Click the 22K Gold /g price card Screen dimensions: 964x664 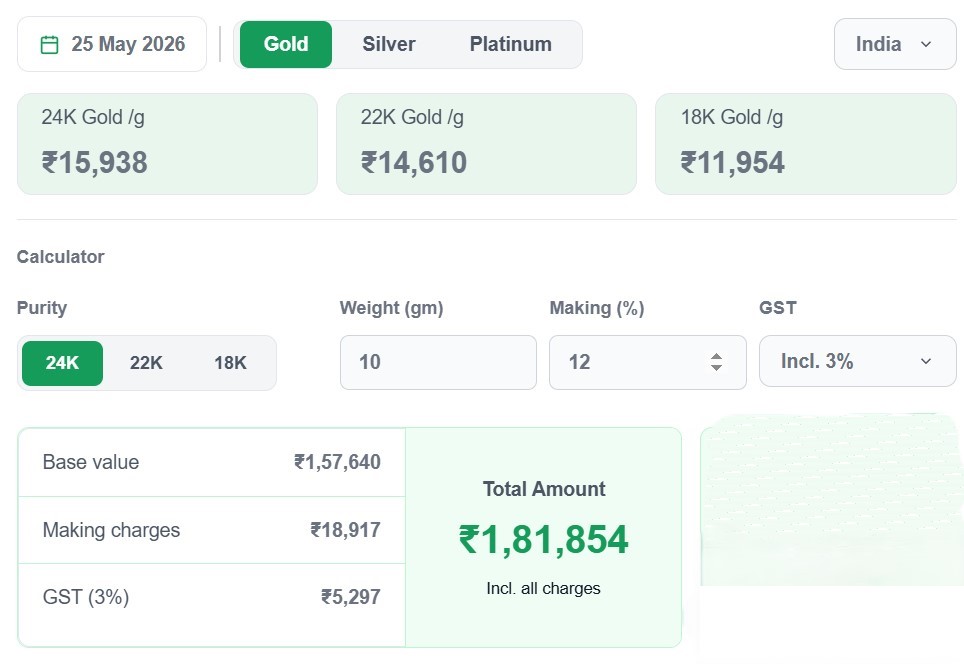(486, 144)
